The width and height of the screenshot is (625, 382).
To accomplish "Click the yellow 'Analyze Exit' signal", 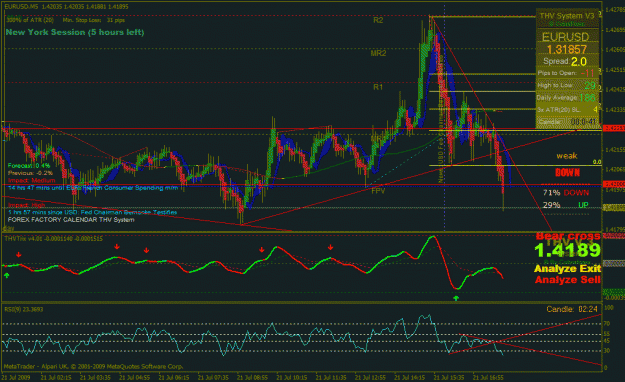I will click(567, 269).
